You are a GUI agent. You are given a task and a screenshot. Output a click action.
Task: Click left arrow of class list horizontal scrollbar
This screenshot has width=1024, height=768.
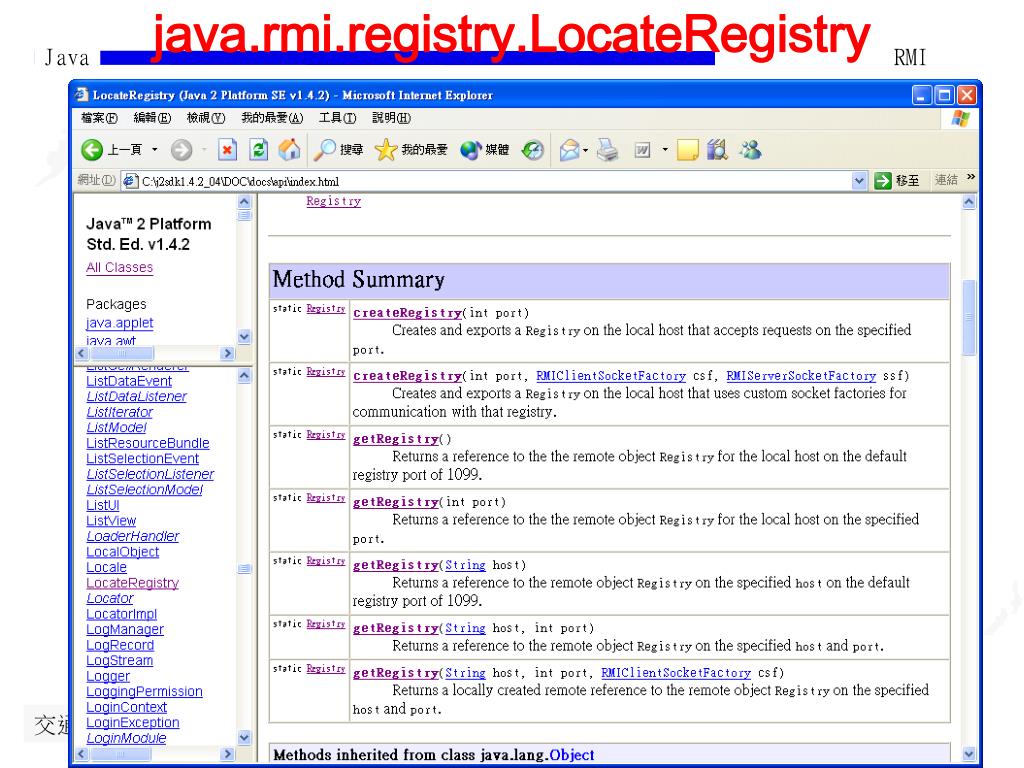(82, 754)
